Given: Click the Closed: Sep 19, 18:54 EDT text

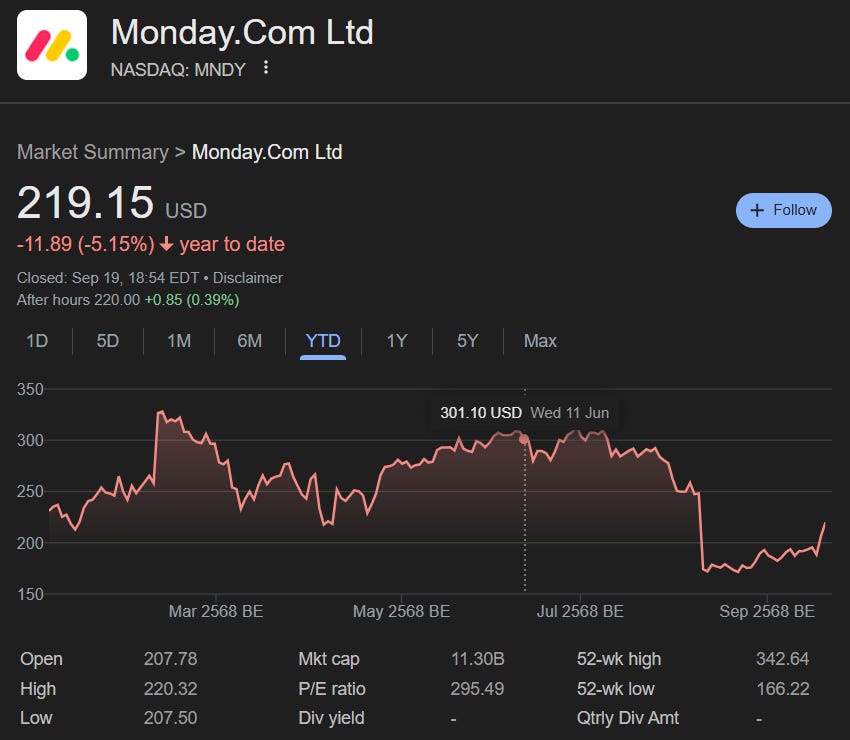Looking at the screenshot, I should pyautogui.click(x=108, y=278).
